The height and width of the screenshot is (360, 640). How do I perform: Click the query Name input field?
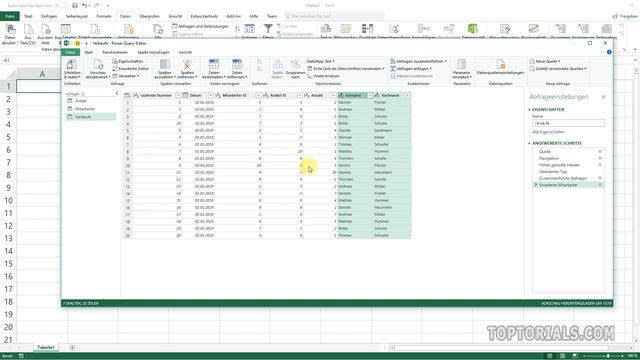[568, 123]
